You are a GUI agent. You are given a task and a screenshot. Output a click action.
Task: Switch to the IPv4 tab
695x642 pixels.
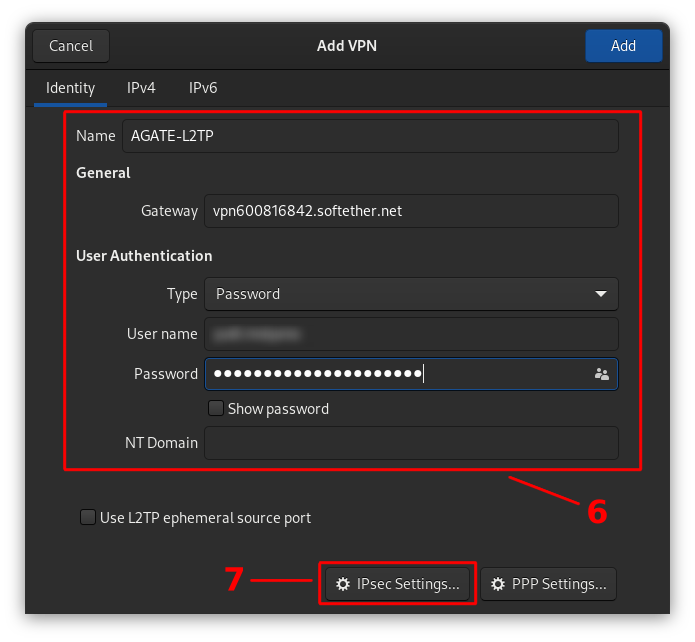point(141,88)
